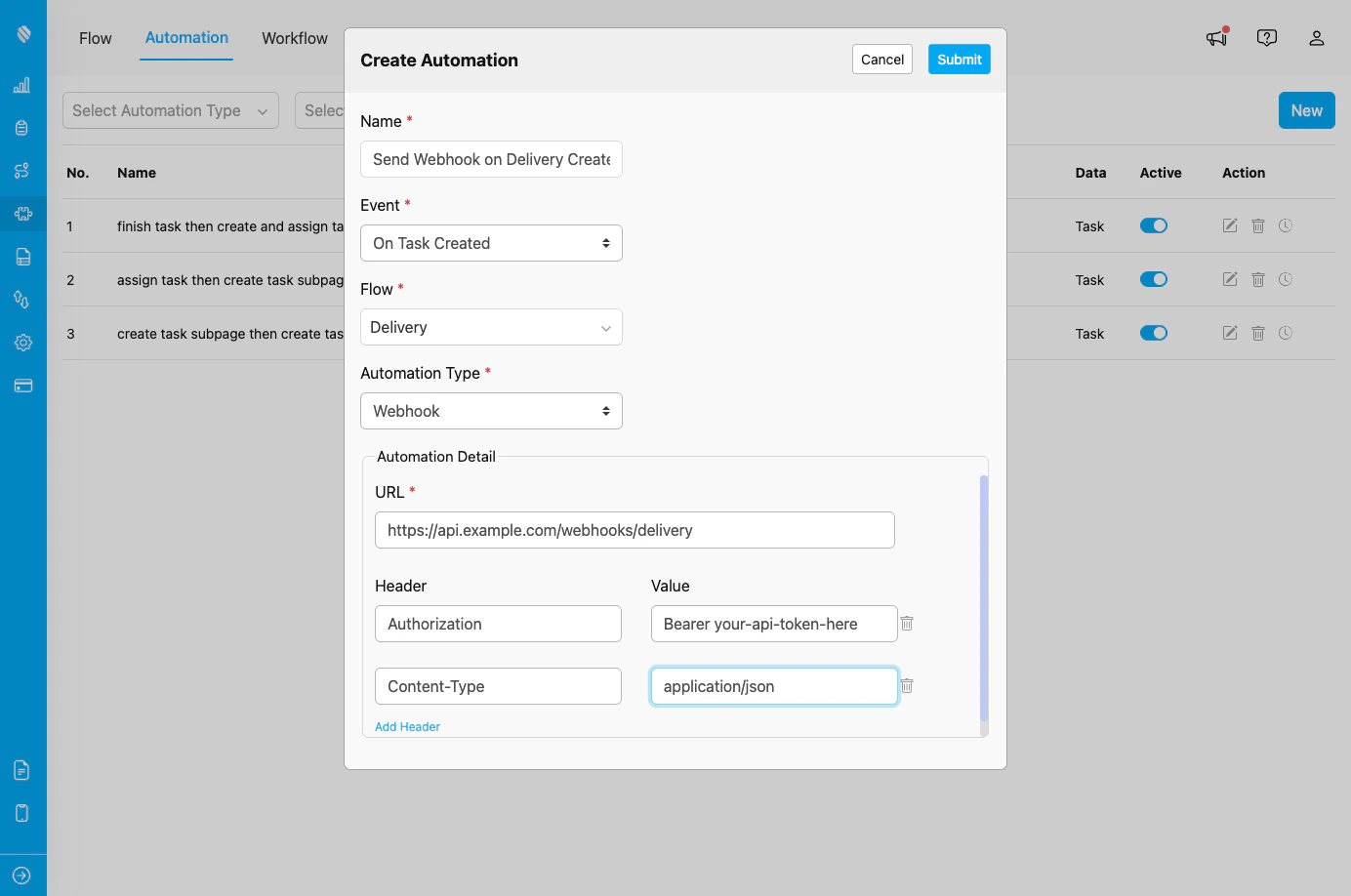
Task: Click the megaphone announcements icon with notification dot
Action: 1216,37
